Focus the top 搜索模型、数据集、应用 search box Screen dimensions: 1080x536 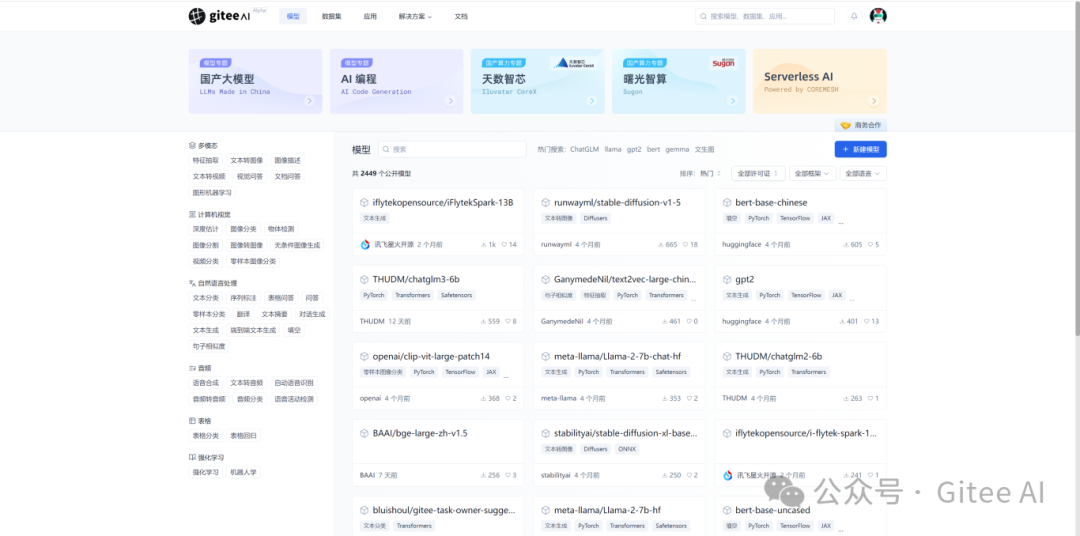[x=765, y=16]
